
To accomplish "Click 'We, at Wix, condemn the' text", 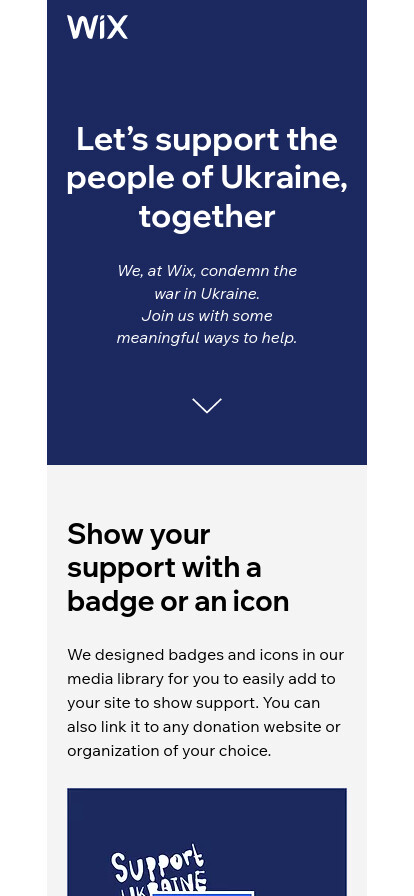I will pos(207,271).
